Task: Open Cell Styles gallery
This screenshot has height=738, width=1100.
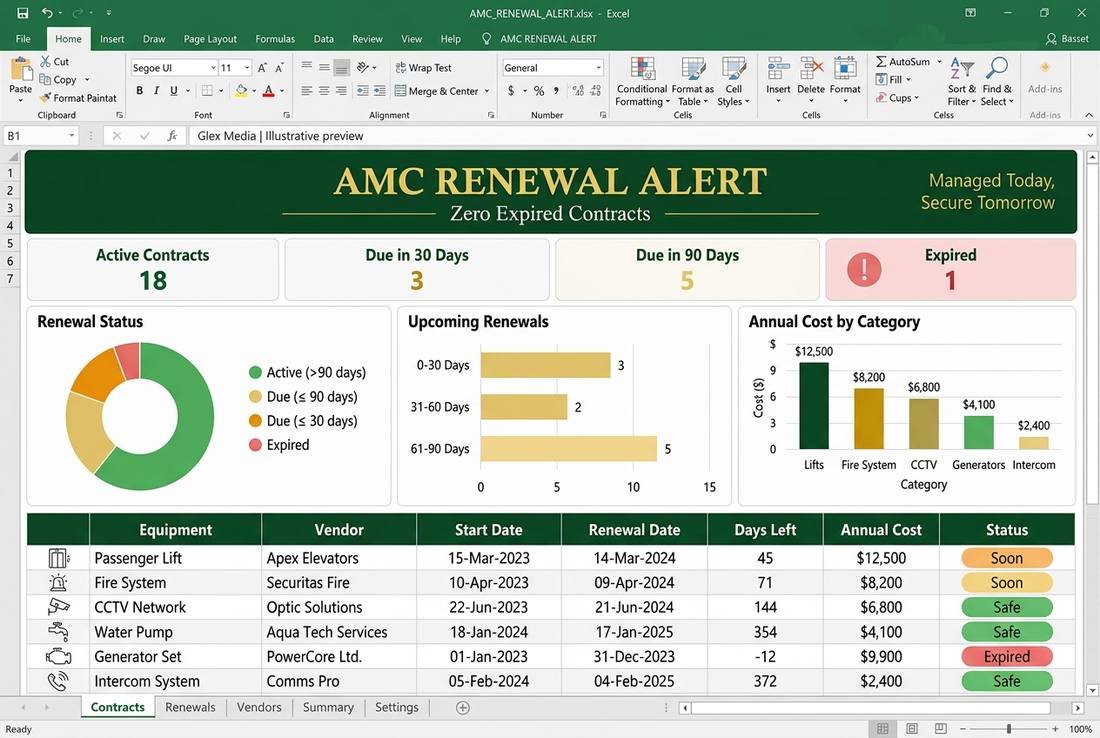Action: point(733,82)
